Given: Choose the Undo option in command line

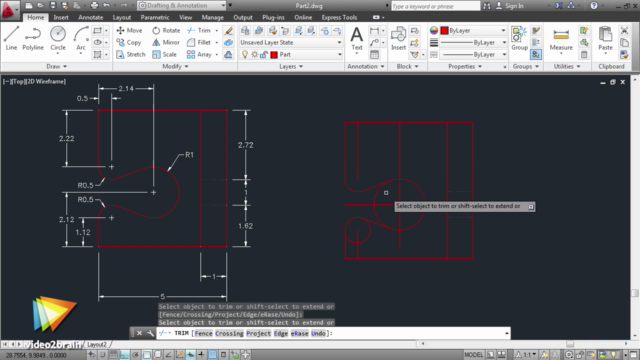Looking at the screenshot, I should click(318, 333).
